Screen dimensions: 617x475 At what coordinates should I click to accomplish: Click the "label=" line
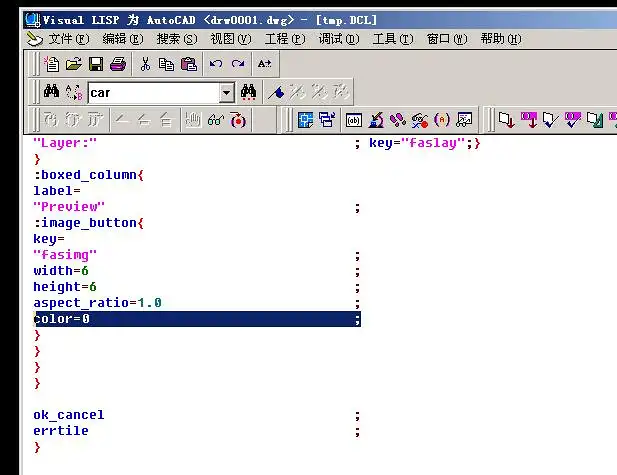click(57, 191)
